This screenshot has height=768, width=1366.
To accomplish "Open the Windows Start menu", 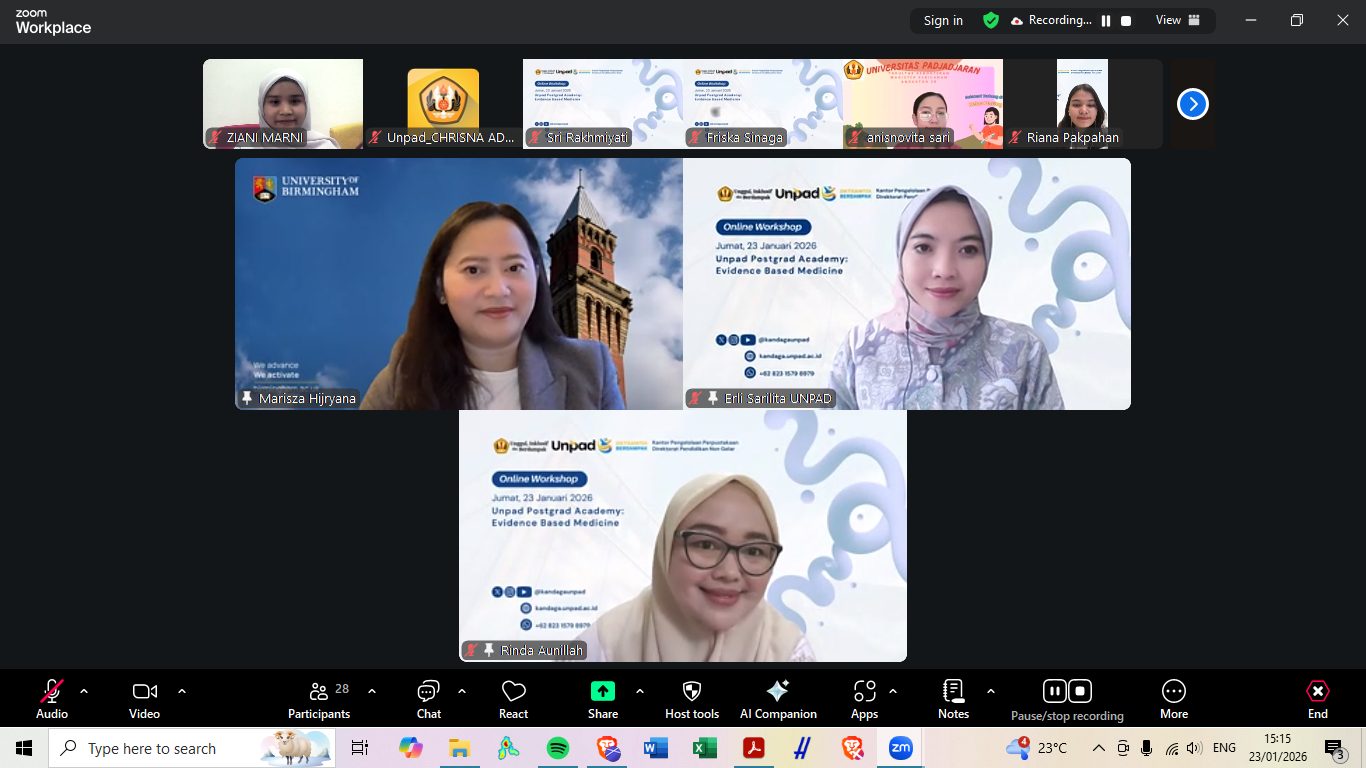I will click(24, 748).
